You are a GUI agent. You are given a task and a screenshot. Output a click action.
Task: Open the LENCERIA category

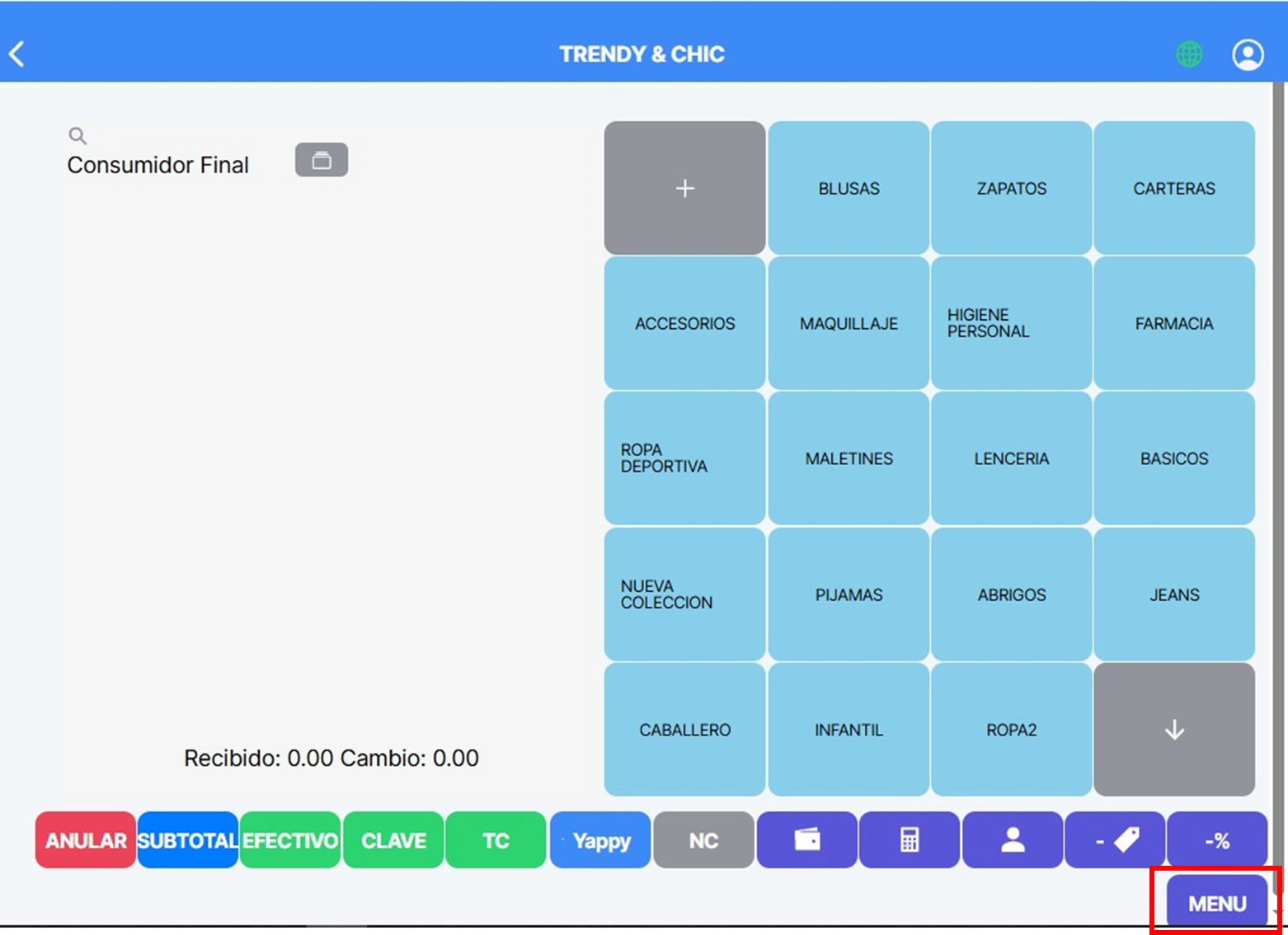pos(1012,458)
